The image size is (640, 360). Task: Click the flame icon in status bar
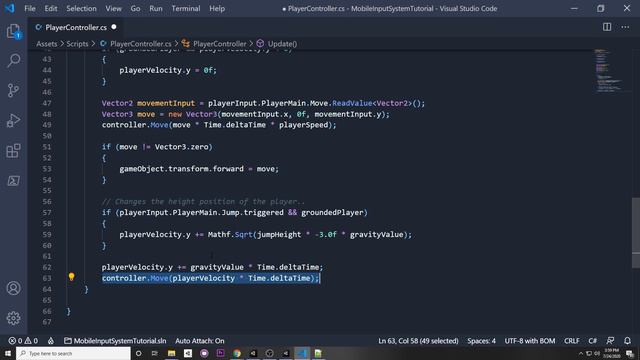point(51,341)
